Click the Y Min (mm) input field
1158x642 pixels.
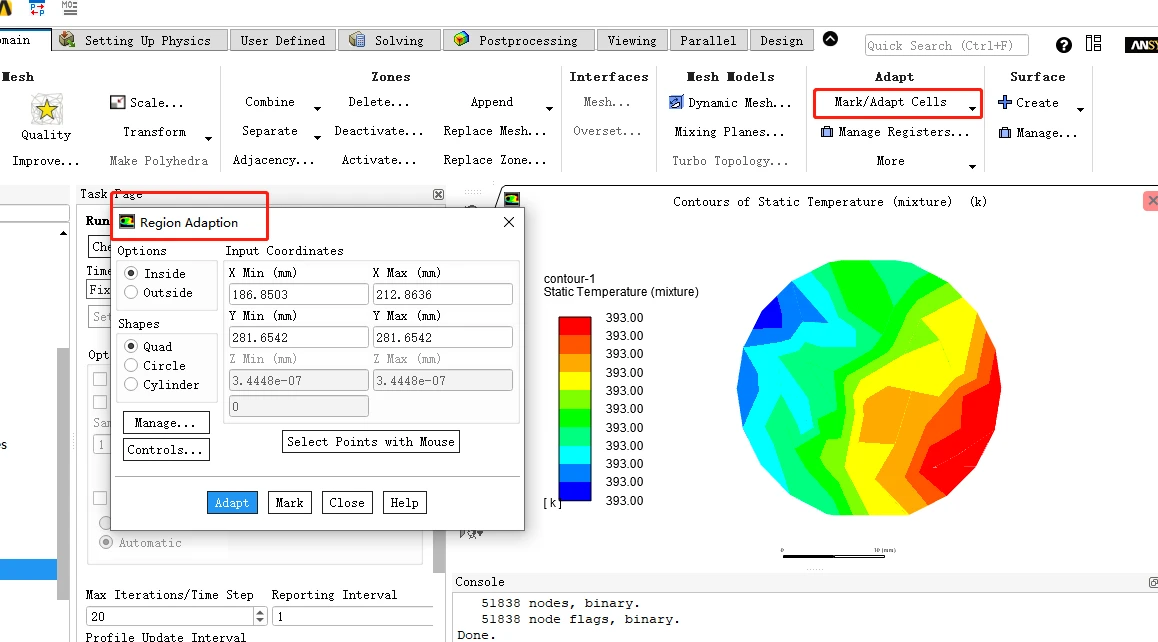[298, 338]
